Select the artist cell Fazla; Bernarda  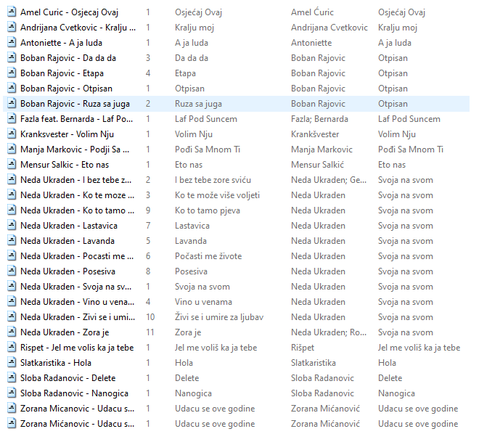coord(319,119)
